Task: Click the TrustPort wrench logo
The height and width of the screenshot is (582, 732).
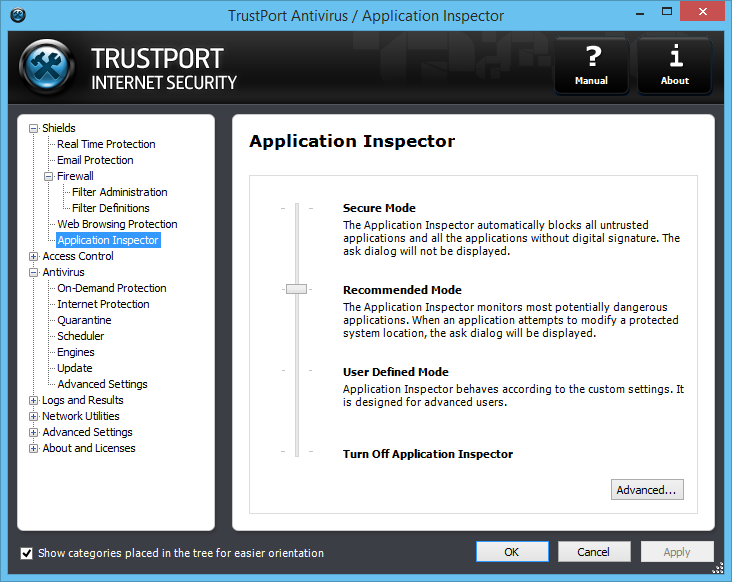Action: point(47,67)
